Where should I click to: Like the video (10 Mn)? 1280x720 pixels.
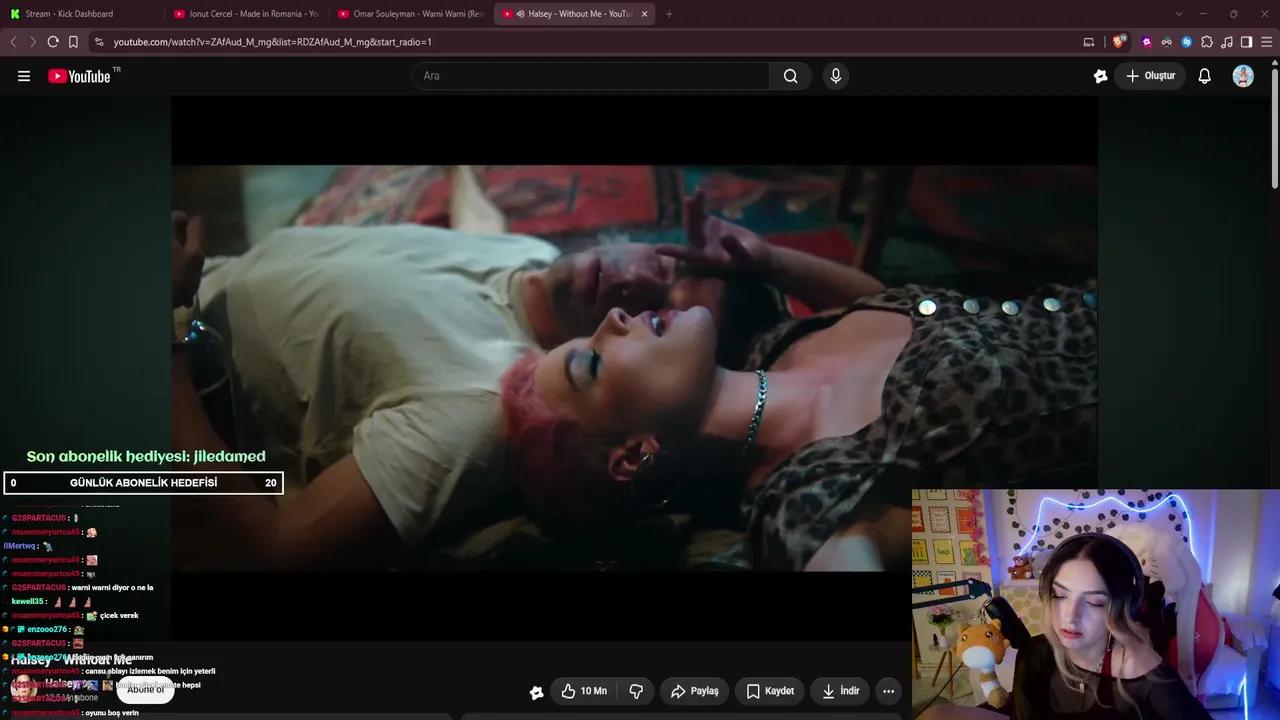584,691
